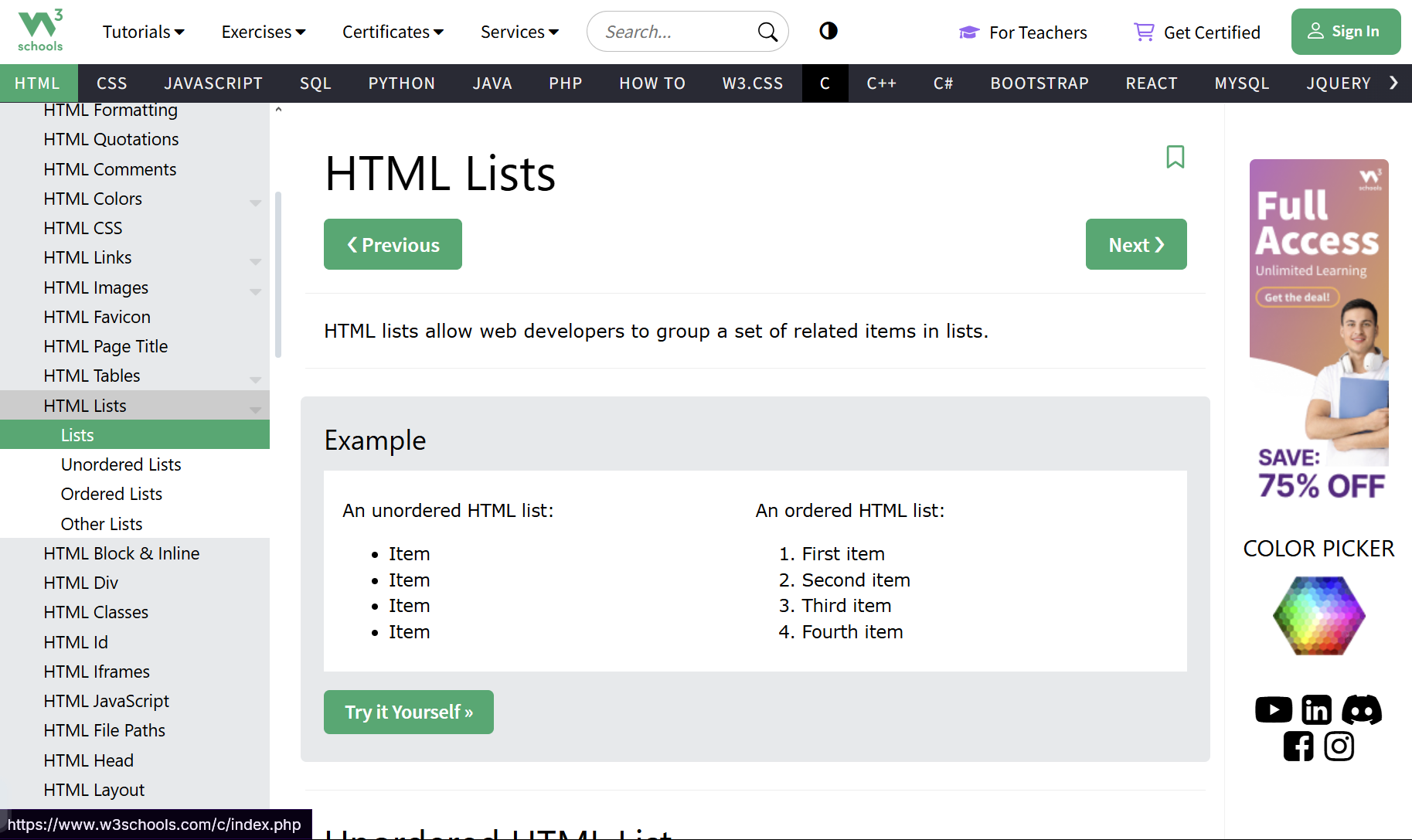This screenshot has height=840, width=1412.
Task: Go to Next chapter
Action: (1135, 244)
